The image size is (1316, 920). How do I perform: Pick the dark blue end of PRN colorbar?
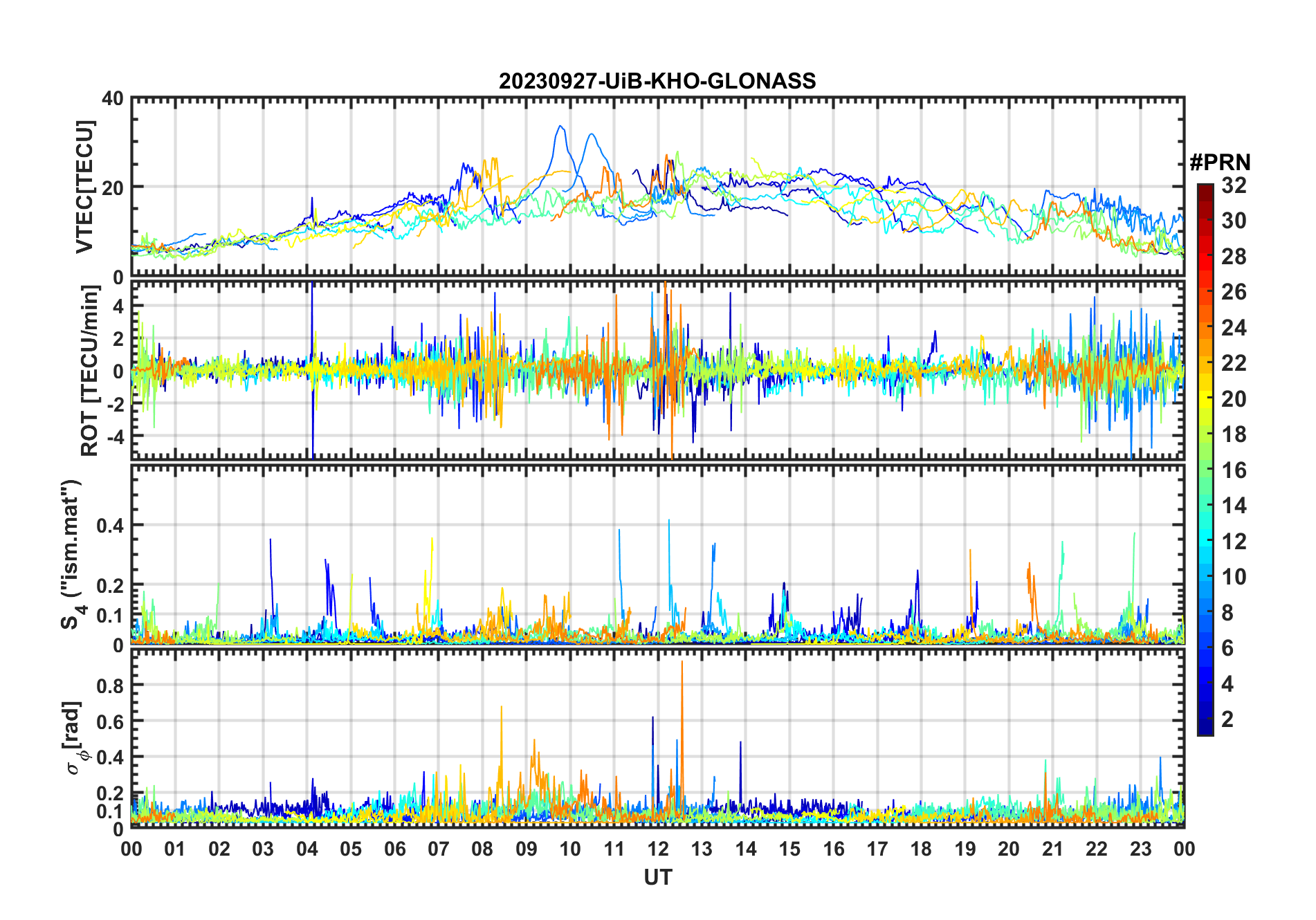1205,726
